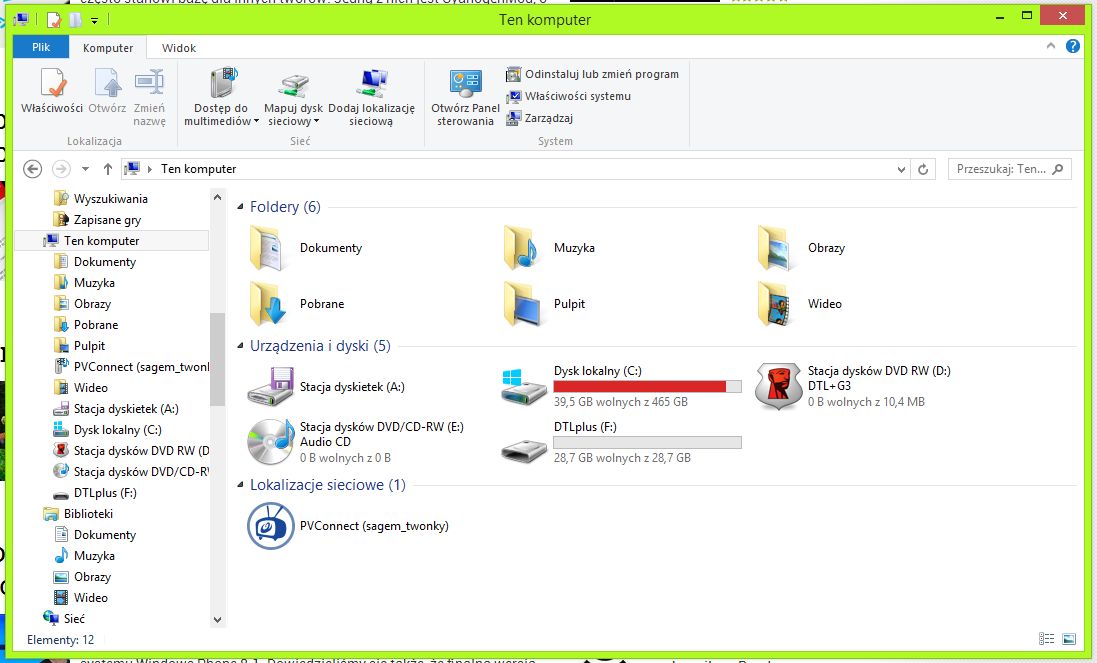Click quick access properties icon in title bar
This screenshot has height=663, width=1097.
(54, 20)
